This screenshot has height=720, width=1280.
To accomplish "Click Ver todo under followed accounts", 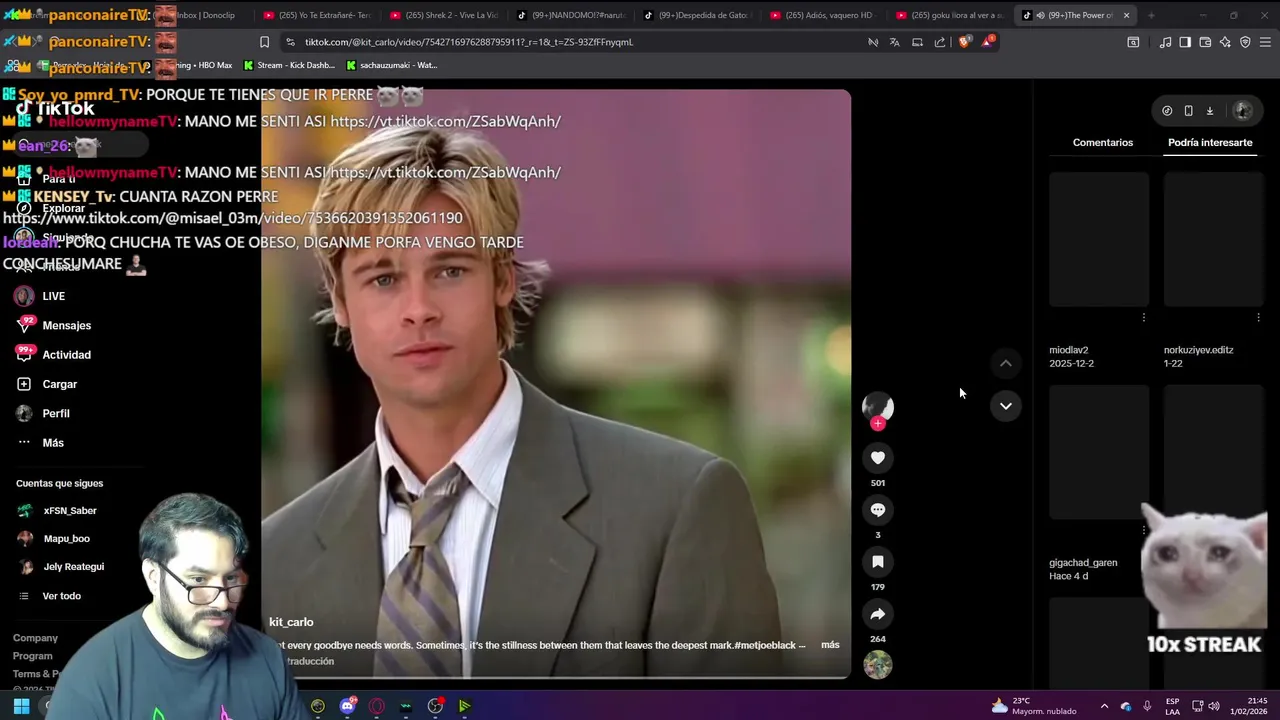I will pyautogui.click(x=61, y=596).
